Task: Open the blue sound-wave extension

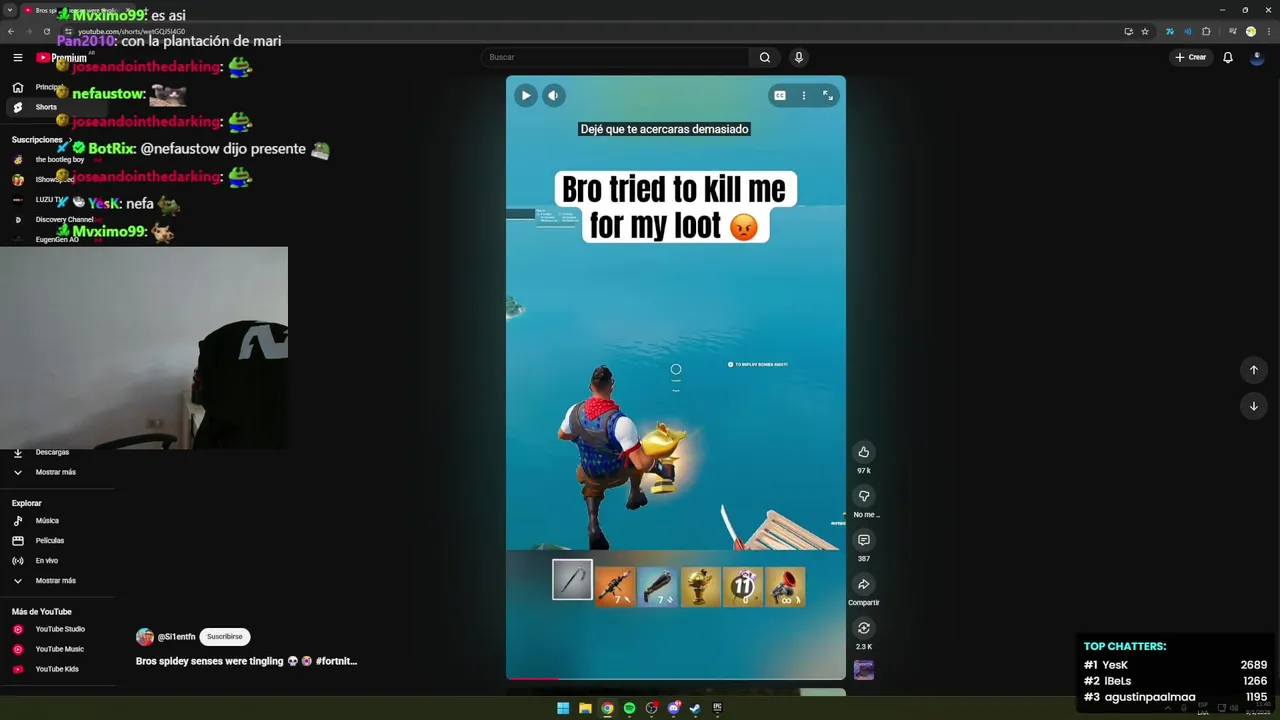Action: 1188,31
